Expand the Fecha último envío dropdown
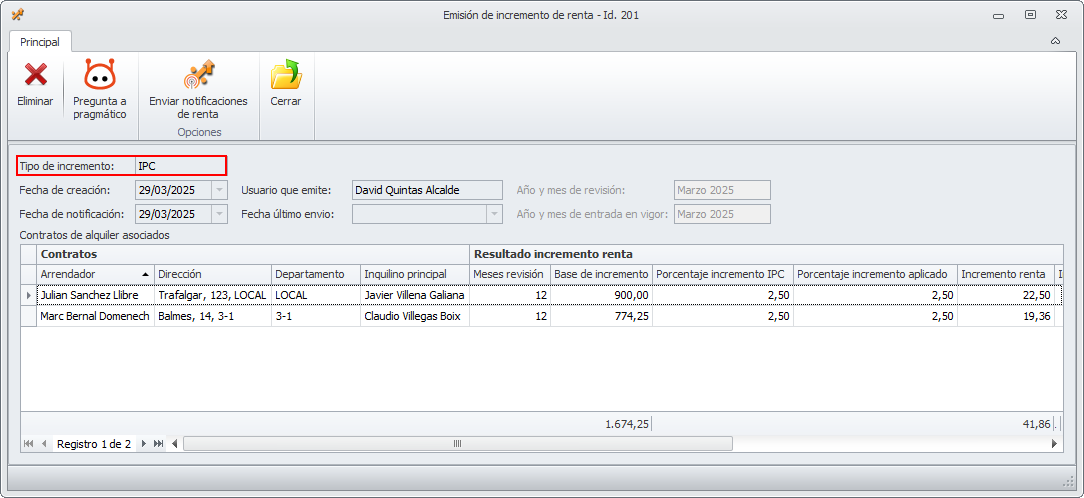The image size is (1084, 498). pyautogui.click(x=493, y=214)
